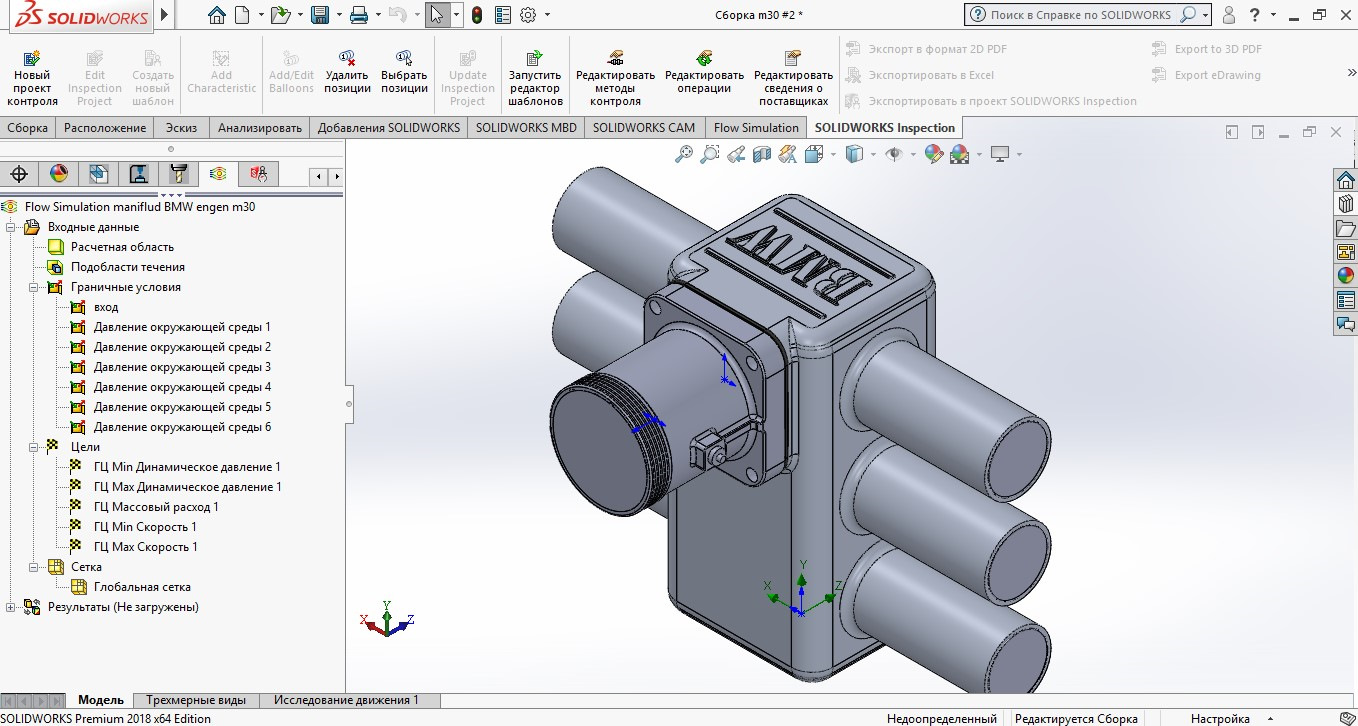The image size is (1358, 726).
Task: Open Display Style cube icon
Action: 854,154
